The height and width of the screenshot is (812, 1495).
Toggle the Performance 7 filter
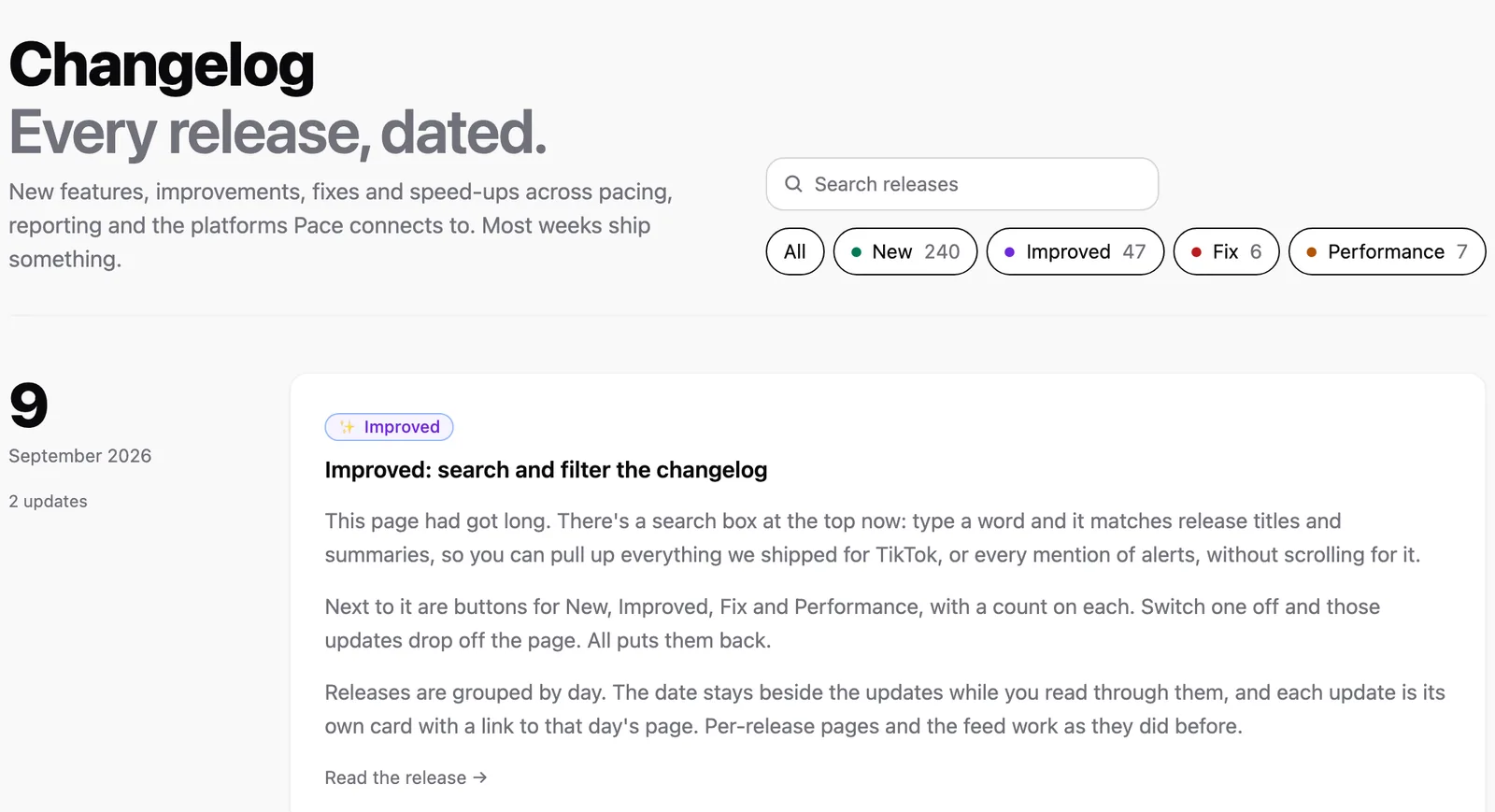pyautogui.click(x=1387, y=251)
